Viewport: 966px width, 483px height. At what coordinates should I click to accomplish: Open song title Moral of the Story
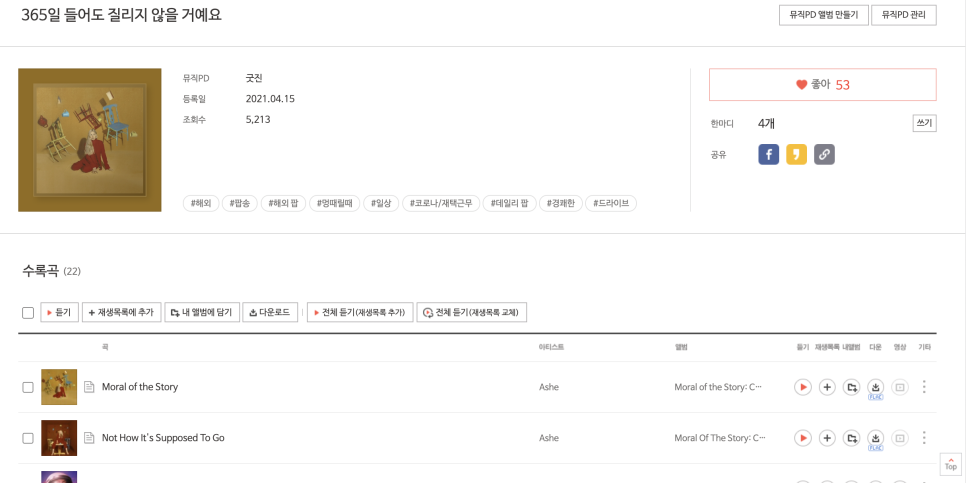coord(140,387)
